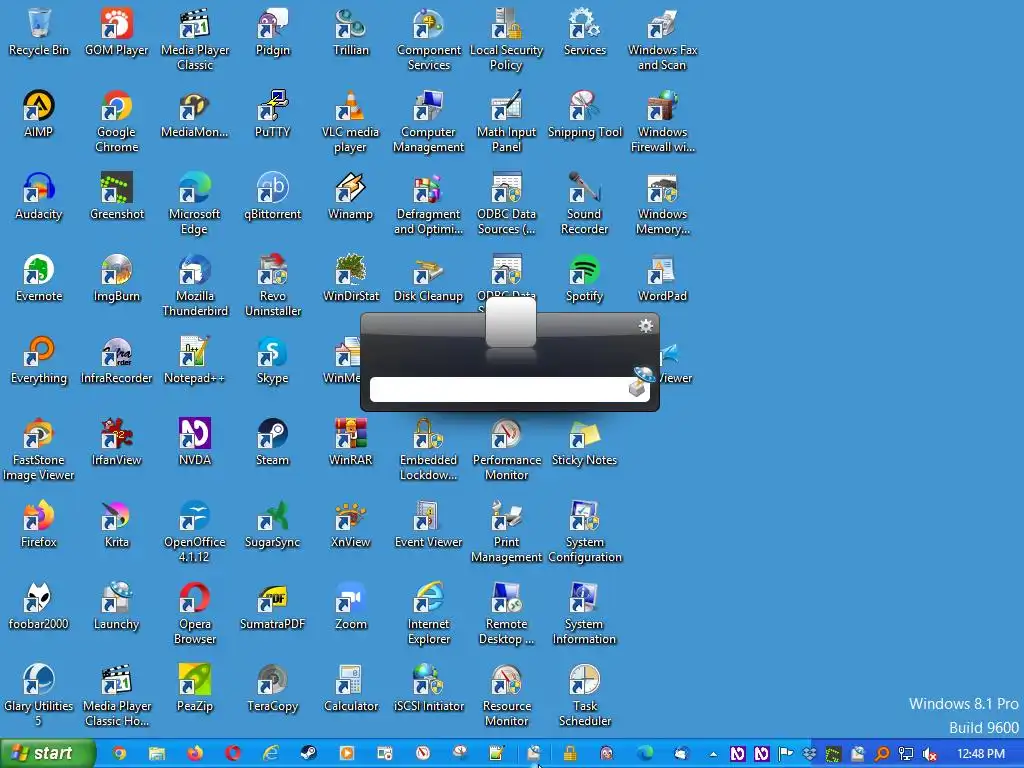Select the Disk Cleanup shortcut

(428, 278)
